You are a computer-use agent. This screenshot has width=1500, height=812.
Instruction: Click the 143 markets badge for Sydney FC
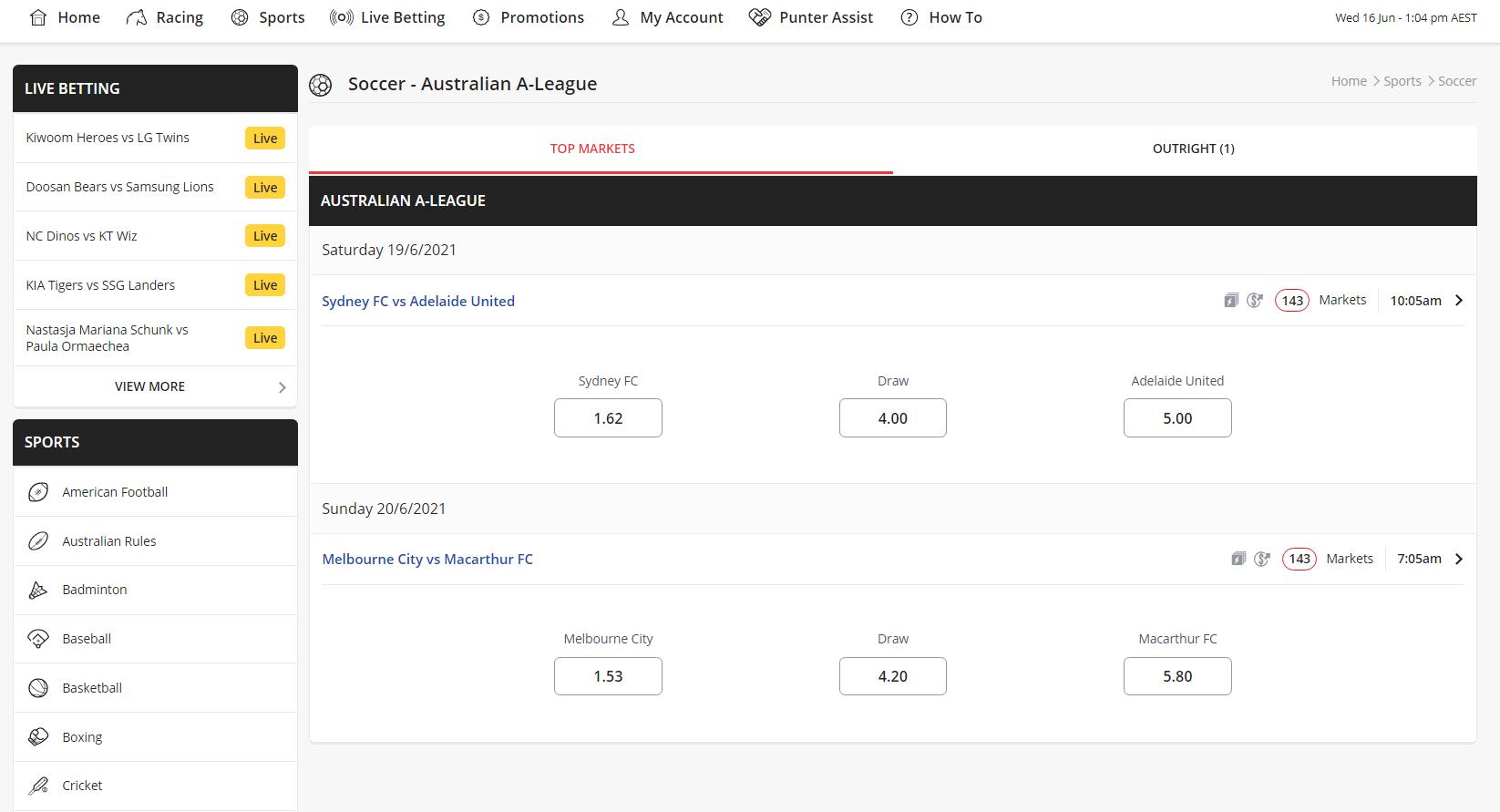[x=1292, y=301]
